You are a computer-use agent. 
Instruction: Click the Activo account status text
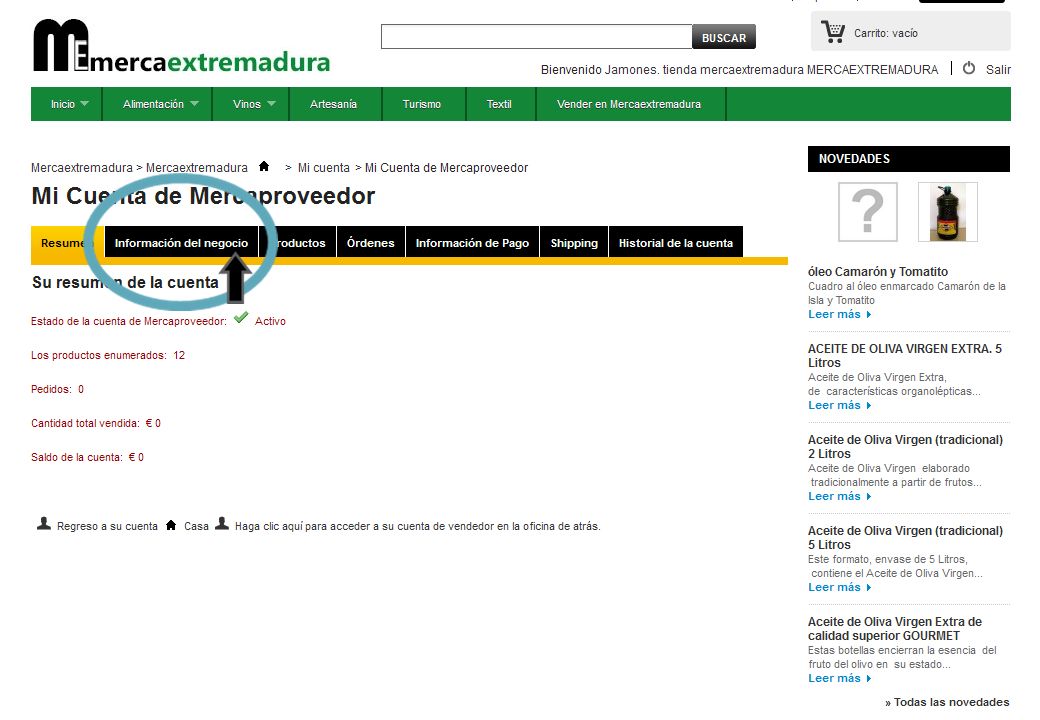coord(270,321)
